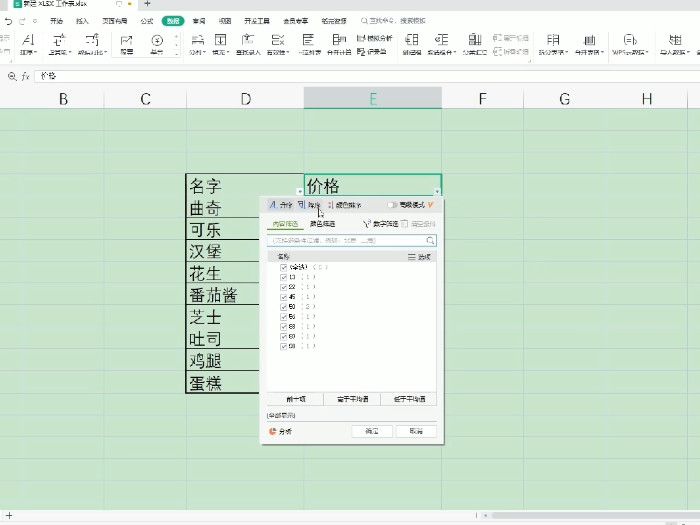Uncheck the value 13 checkbox
The width and height of the screenshot is (700, 525).
pyautogui.click(x=283, y=277)
